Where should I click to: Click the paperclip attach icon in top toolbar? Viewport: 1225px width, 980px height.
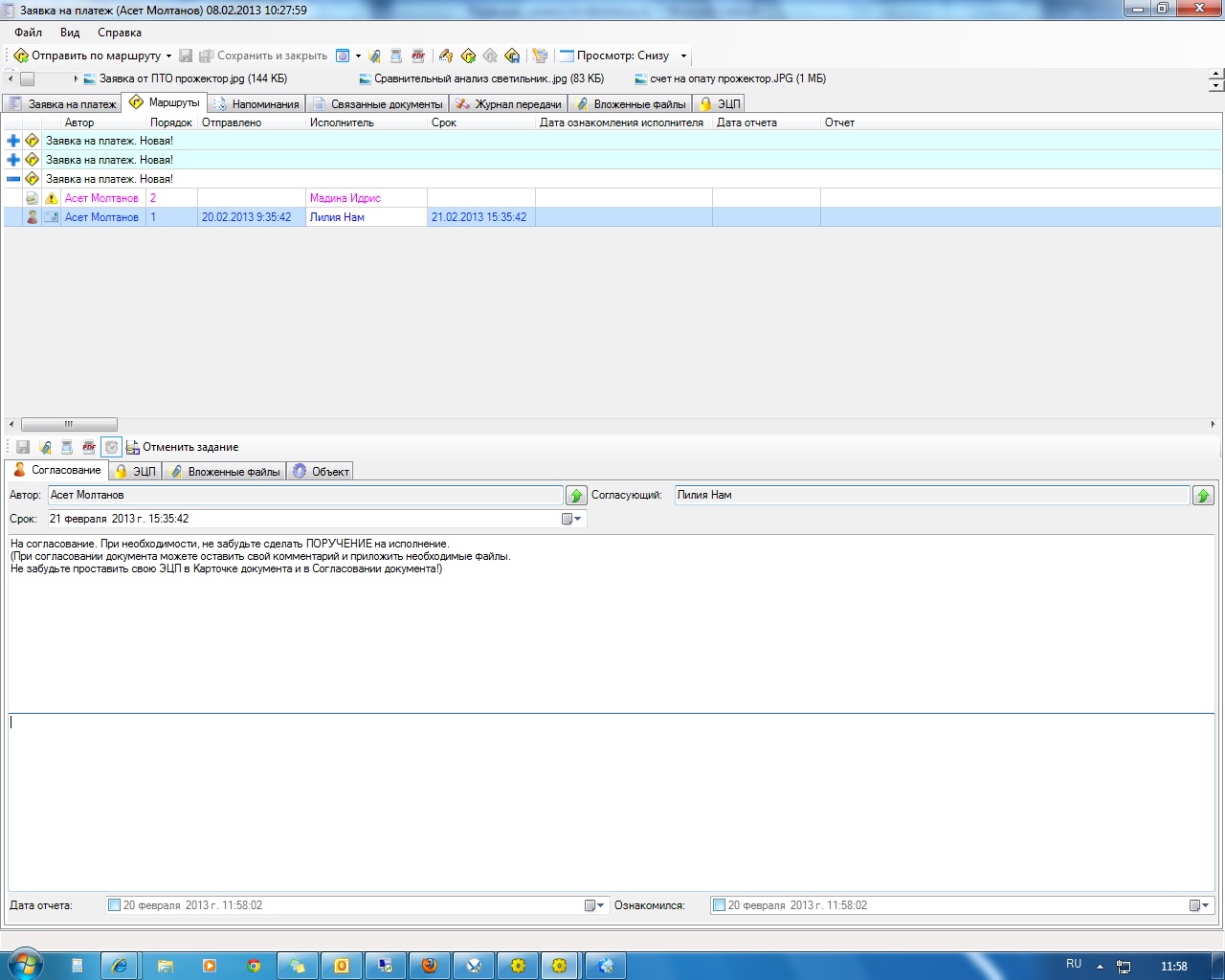tap(374, 56)
